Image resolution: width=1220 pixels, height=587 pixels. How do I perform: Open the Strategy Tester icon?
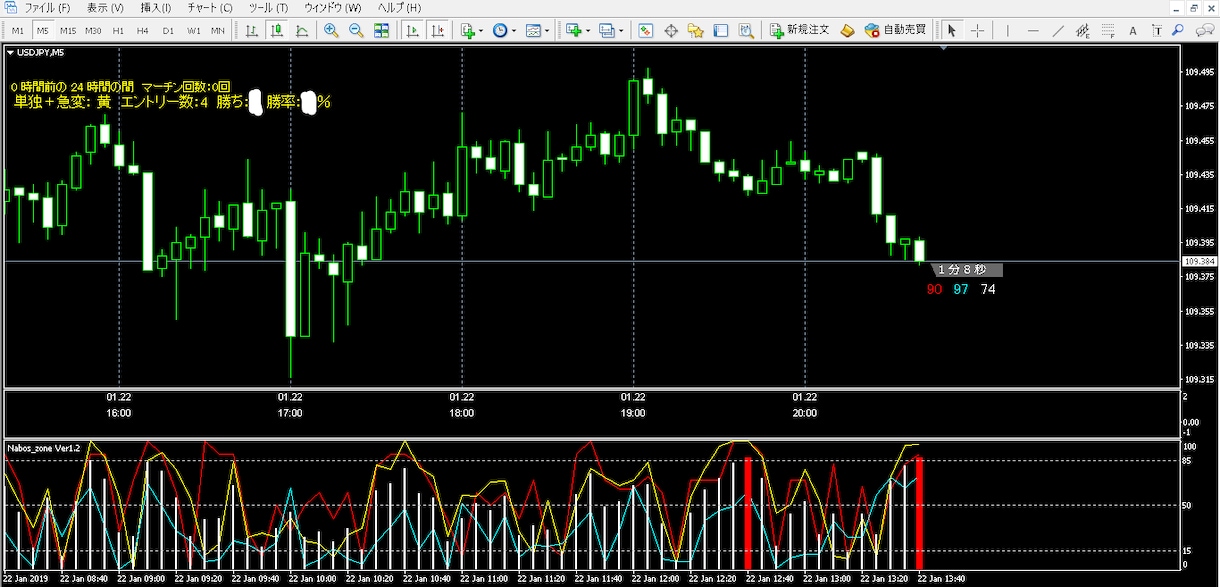click(x=746, y=30)
